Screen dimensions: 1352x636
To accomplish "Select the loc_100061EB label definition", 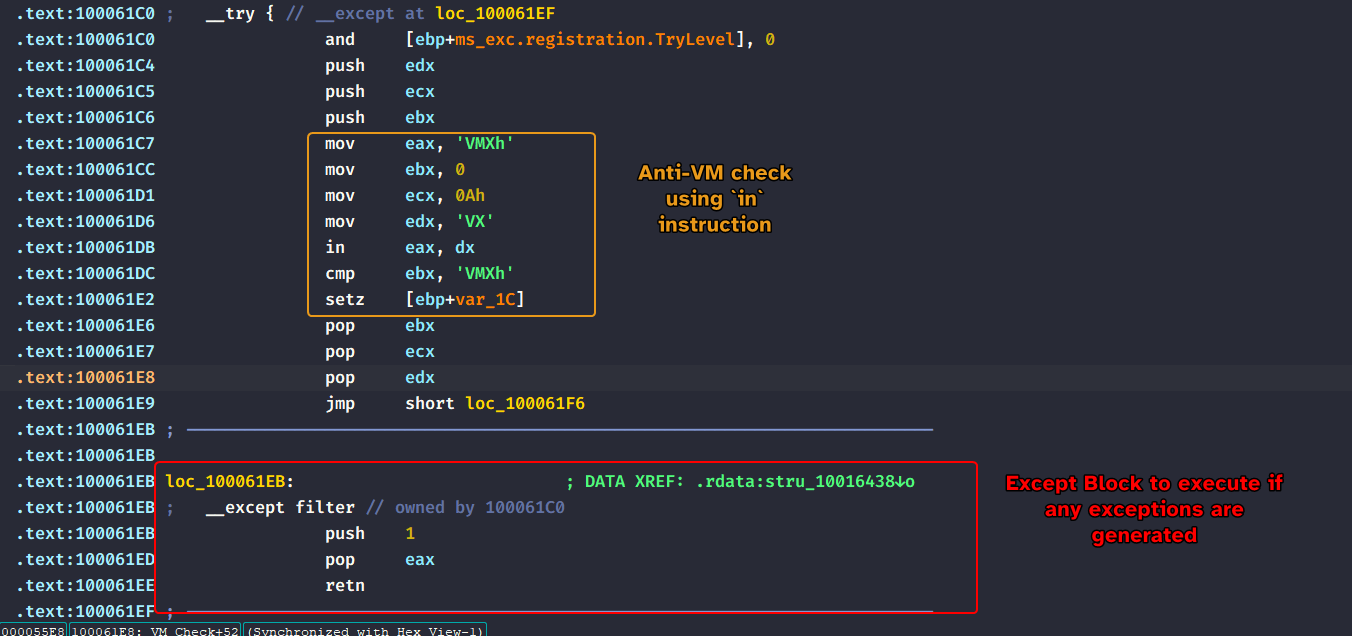I will (229, 482).
